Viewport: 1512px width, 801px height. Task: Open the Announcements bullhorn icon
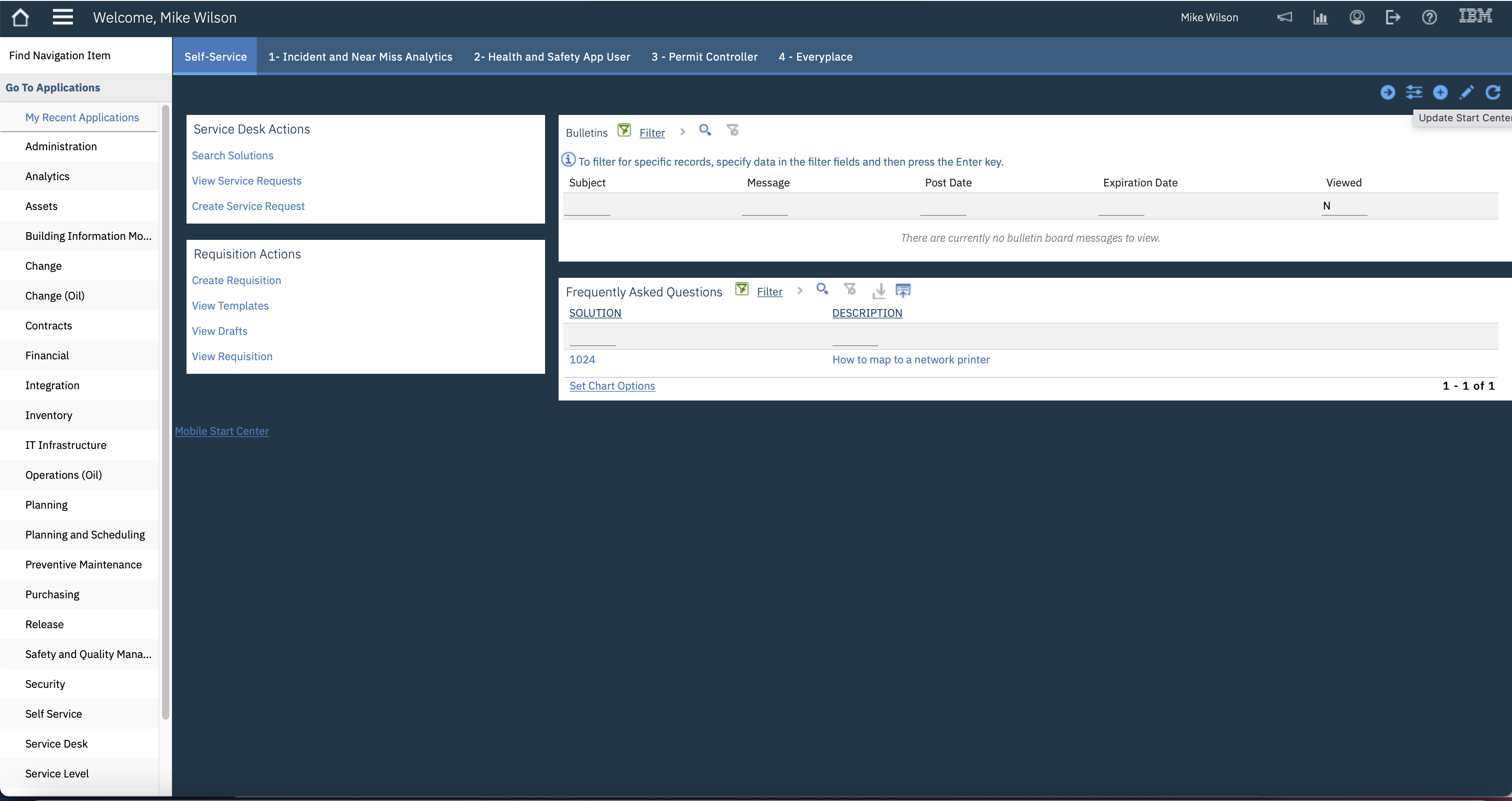click(x=1285, y=17)
